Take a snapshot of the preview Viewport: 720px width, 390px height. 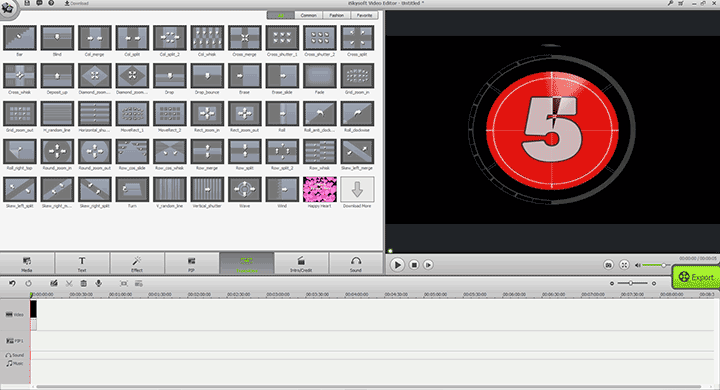pyautogui.click(x=608, y=265)
